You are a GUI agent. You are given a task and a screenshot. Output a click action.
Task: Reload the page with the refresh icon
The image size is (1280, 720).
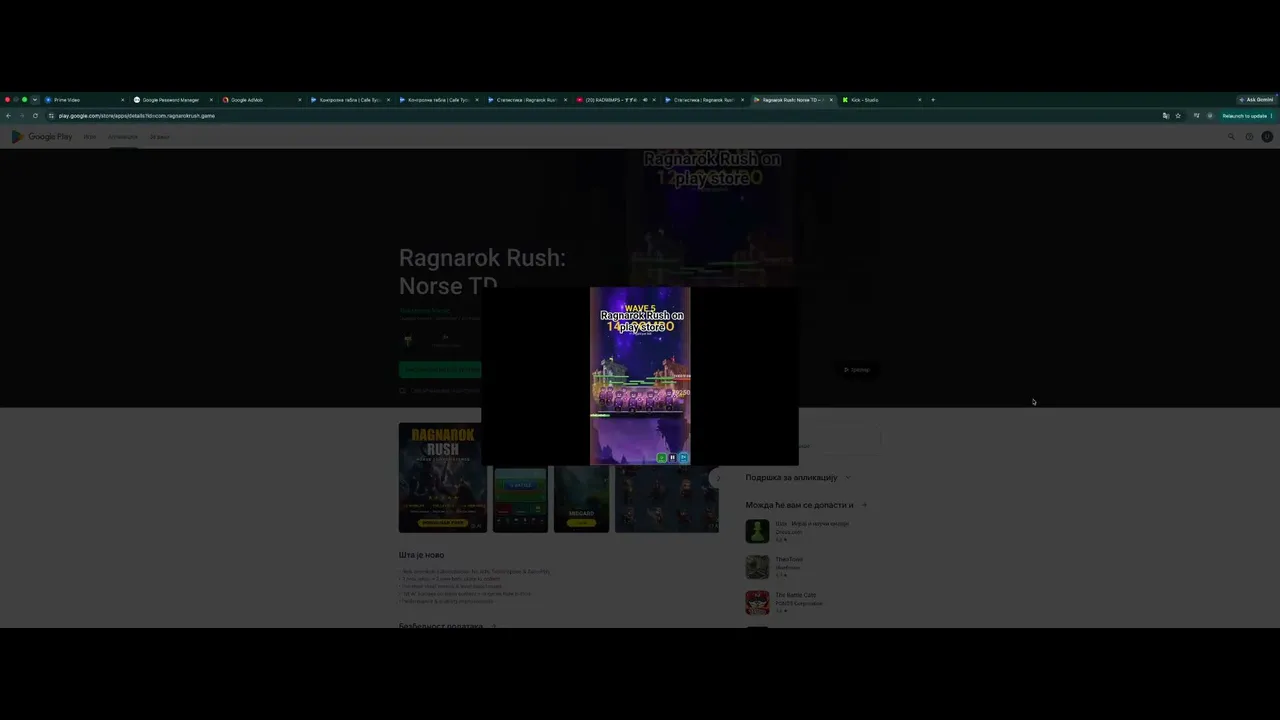35,116
